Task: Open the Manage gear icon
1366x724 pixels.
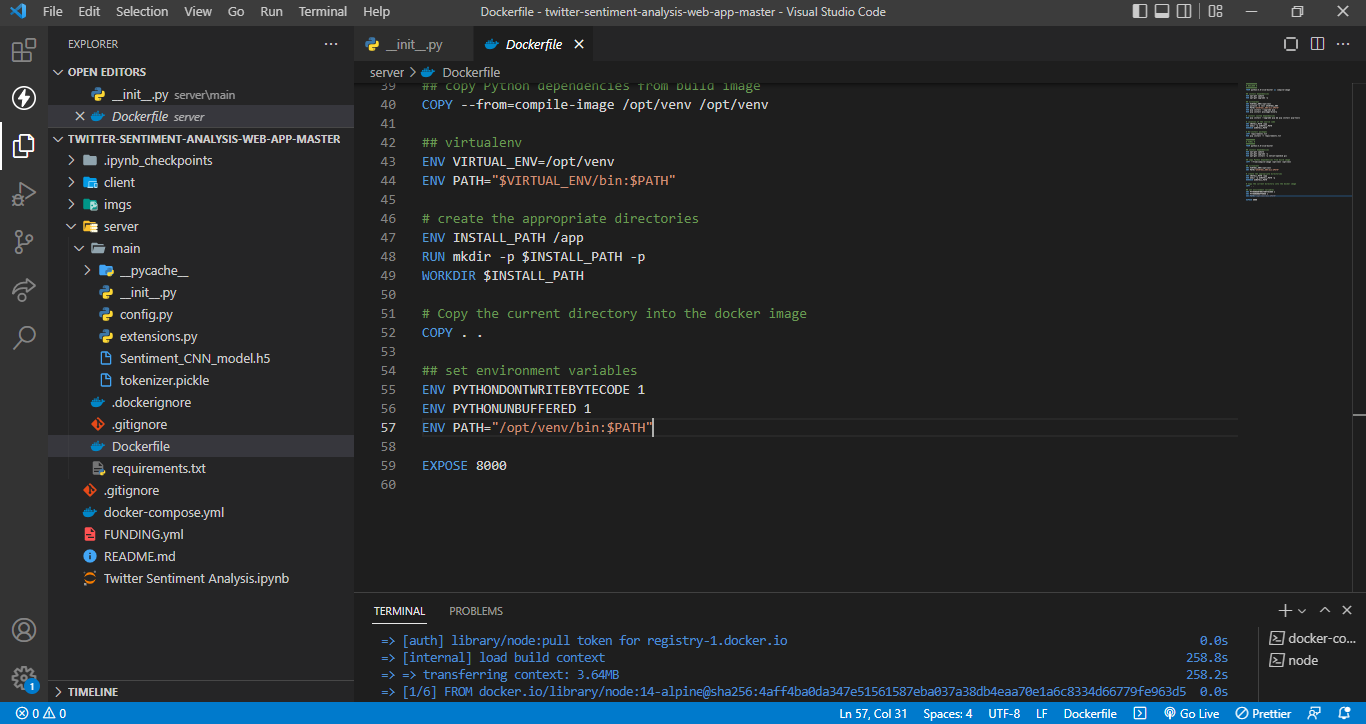Action: (x=24, y=677)
